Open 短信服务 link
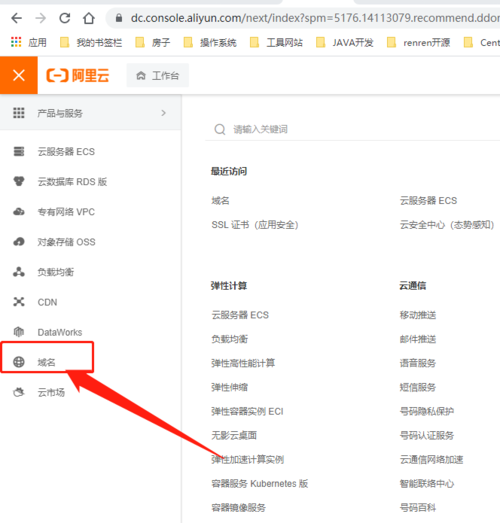 (x=418, y=387)
